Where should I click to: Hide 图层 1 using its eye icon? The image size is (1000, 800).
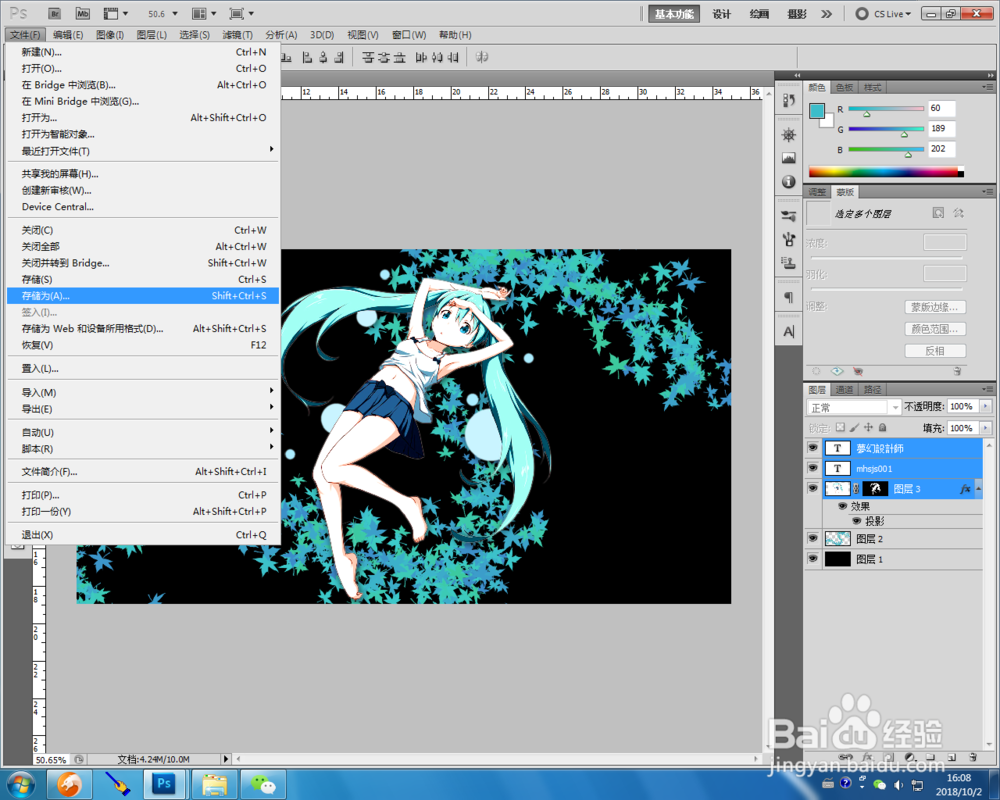coord(812,559)
